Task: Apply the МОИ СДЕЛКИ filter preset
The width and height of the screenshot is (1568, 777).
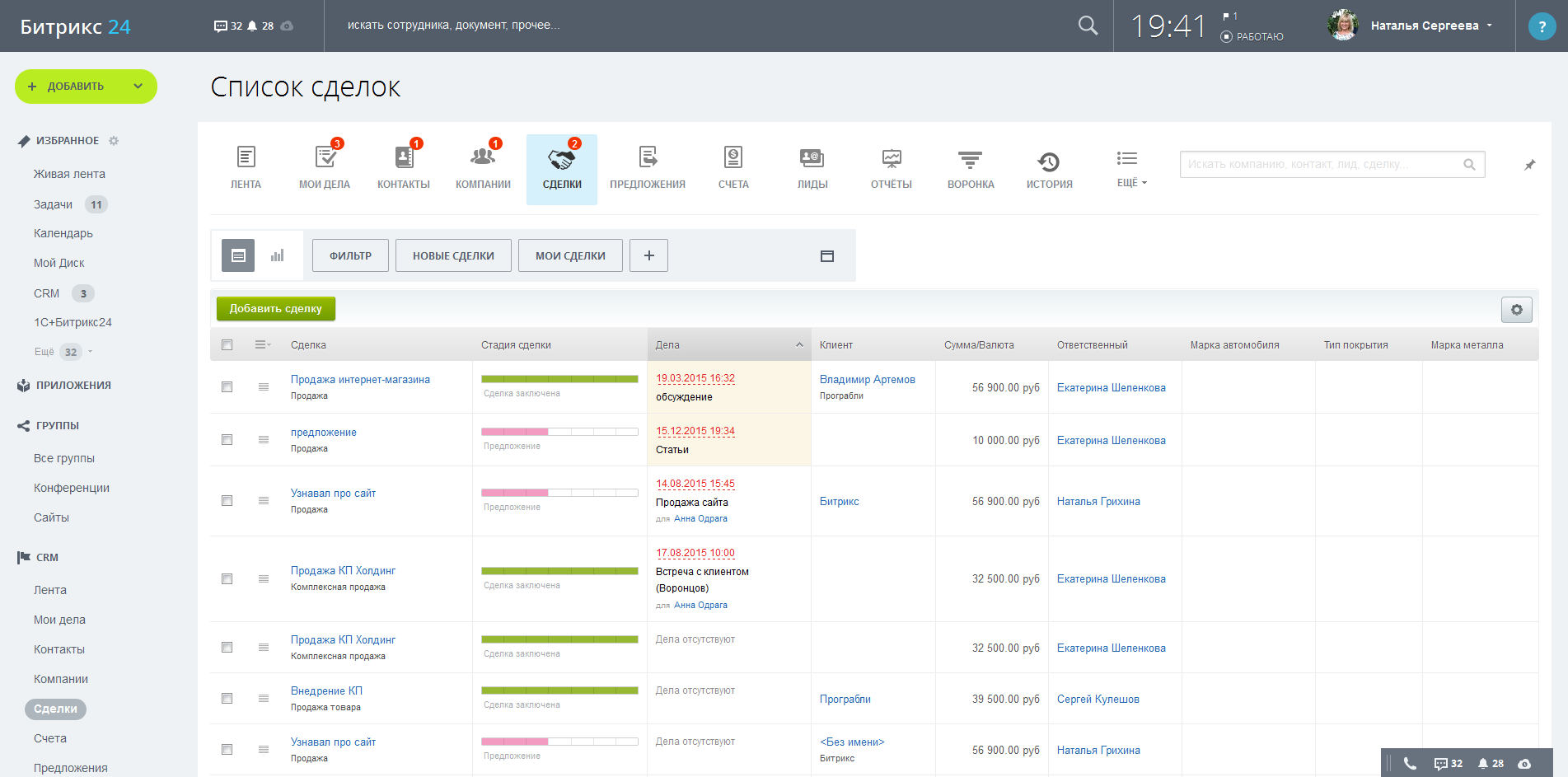Action: 570,255
